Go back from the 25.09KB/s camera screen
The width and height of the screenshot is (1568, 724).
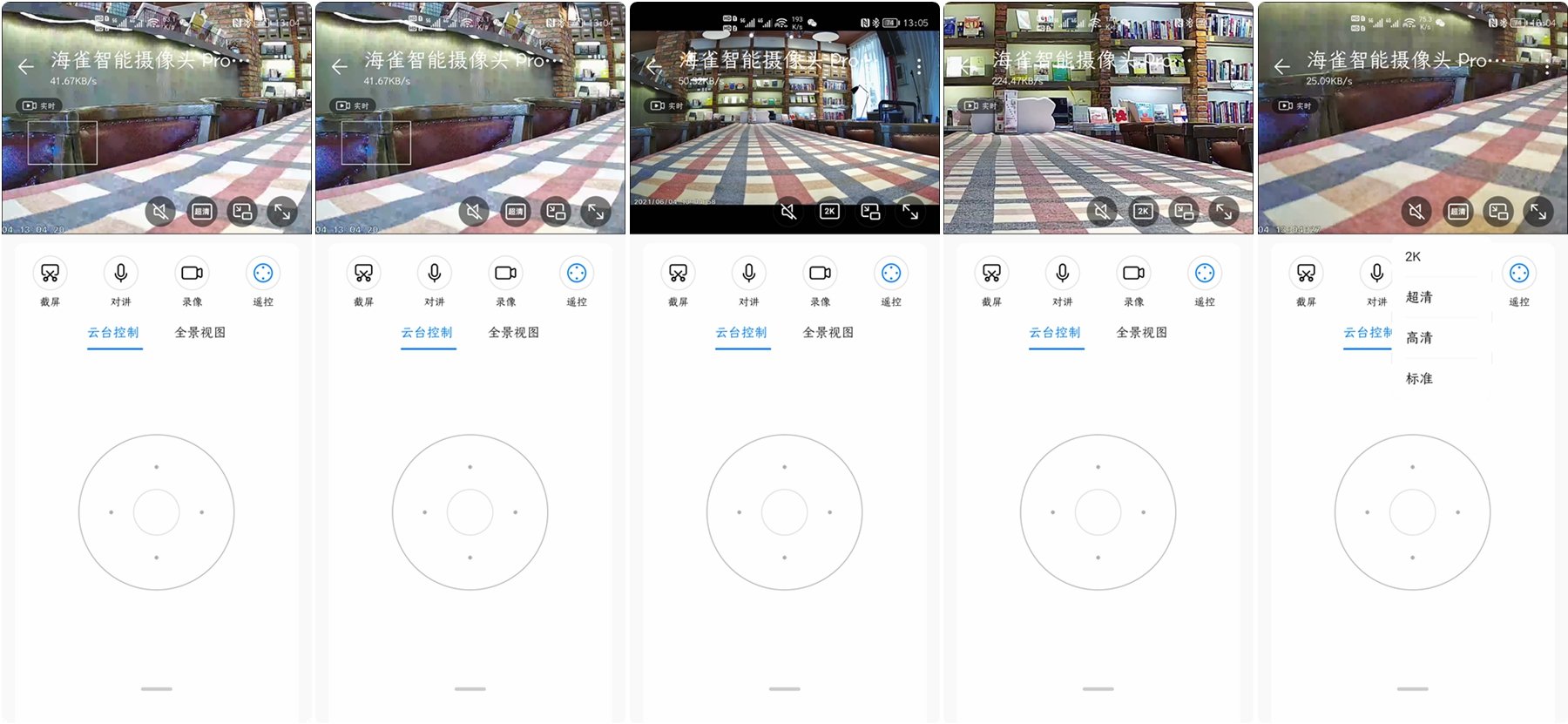click(1282, 66)
